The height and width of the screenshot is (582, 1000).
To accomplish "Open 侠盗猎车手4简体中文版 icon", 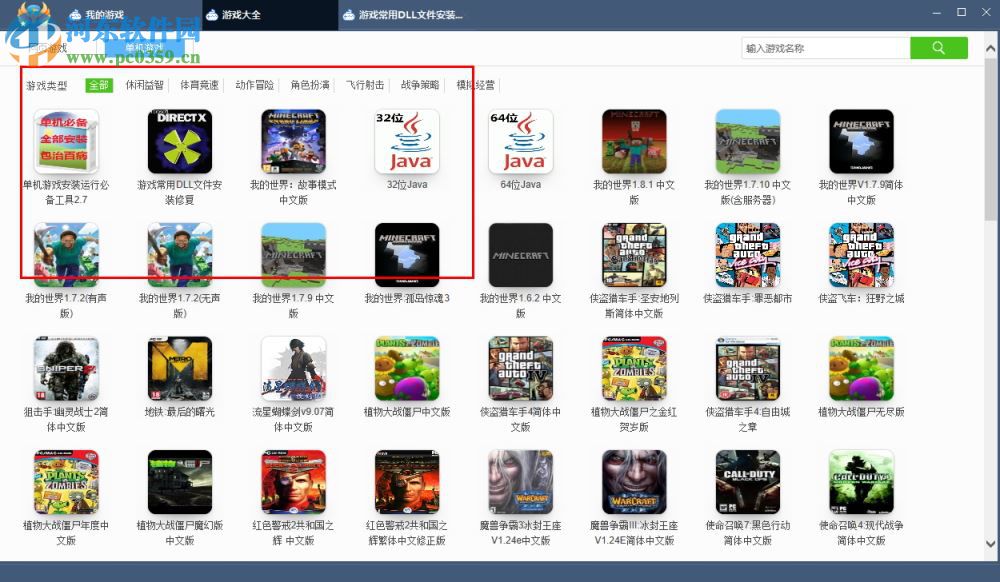I will tap(520, 368).
